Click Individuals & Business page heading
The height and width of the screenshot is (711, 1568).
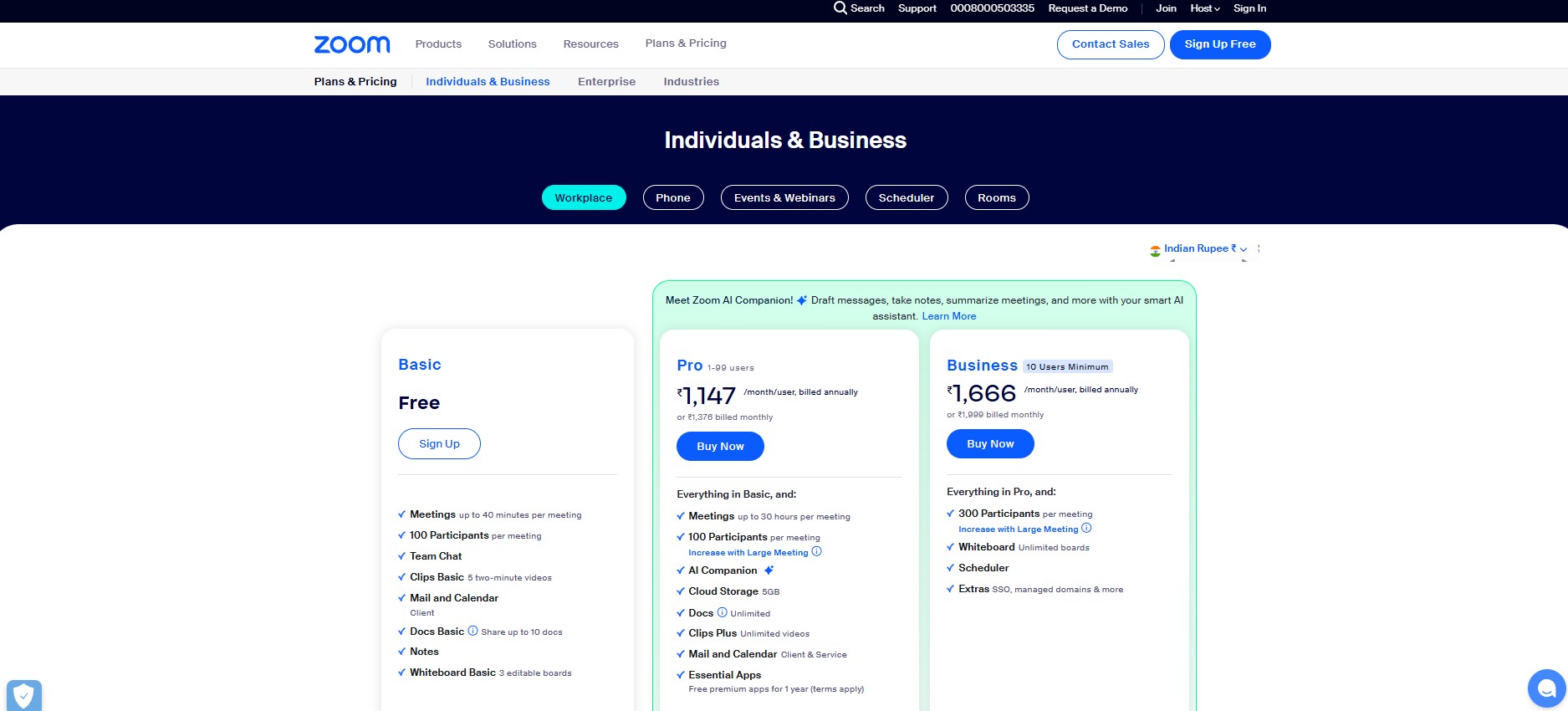pos(785,141)
